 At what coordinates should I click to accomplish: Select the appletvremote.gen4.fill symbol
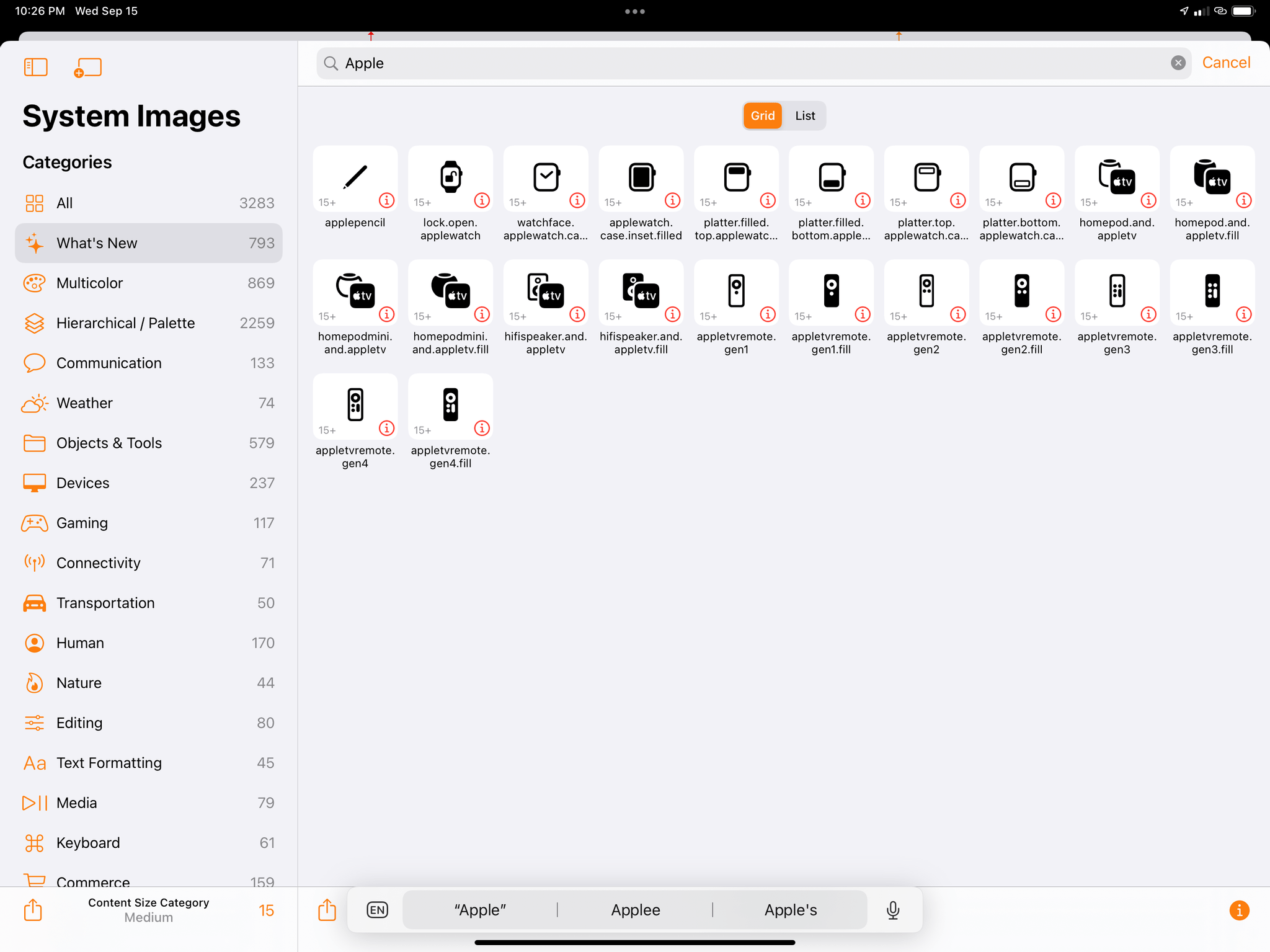tap(451, 406)
